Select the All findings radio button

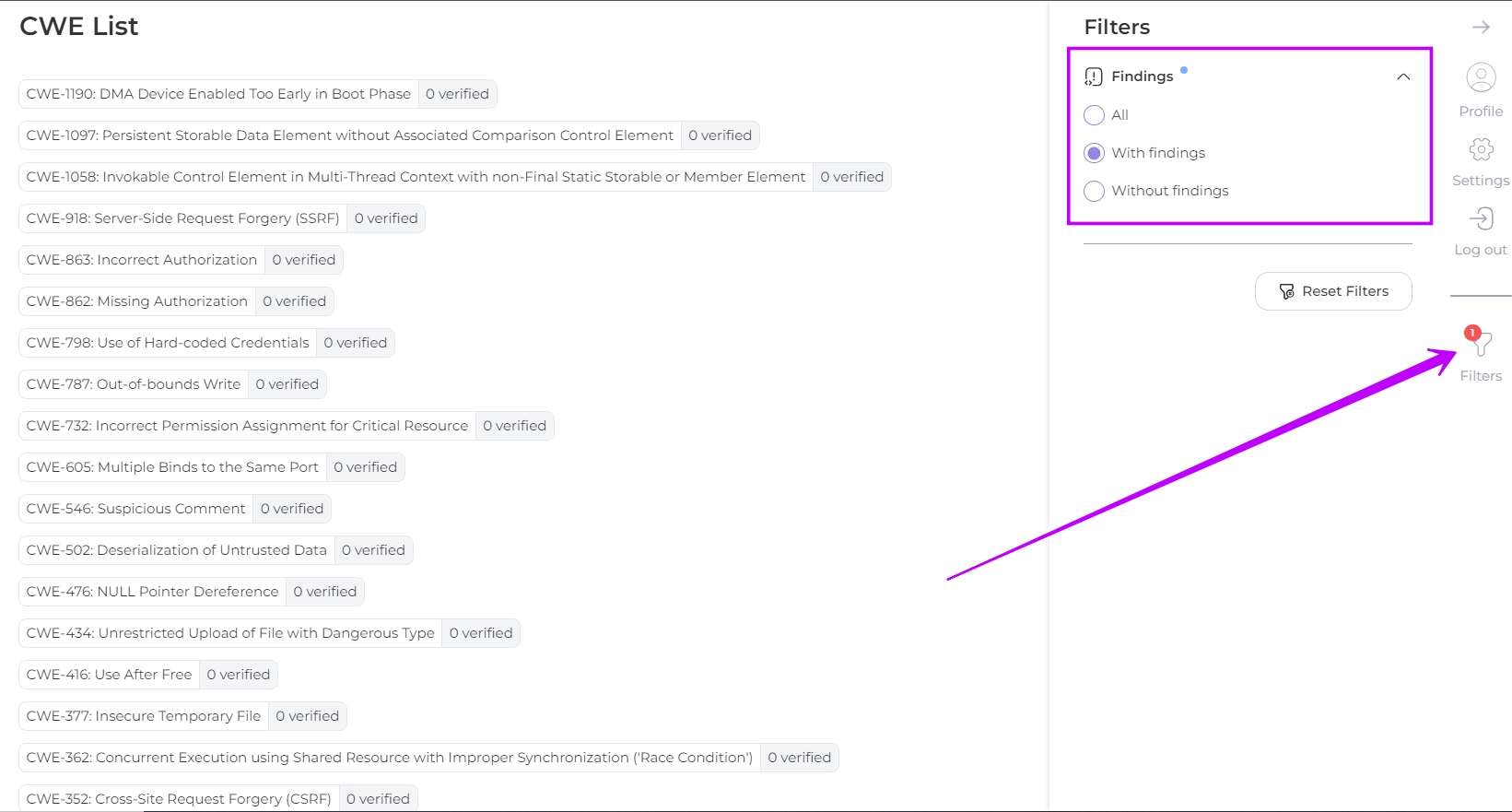point(1094,115)
